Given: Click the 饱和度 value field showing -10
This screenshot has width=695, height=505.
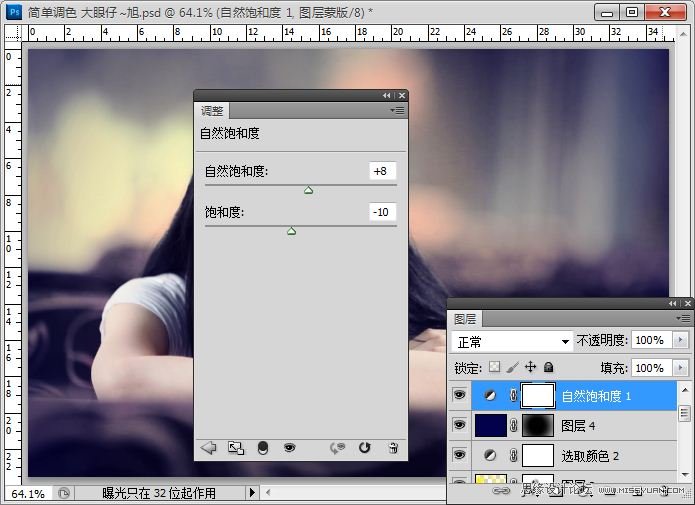Looking at the screenshot, I should [382, 212].
